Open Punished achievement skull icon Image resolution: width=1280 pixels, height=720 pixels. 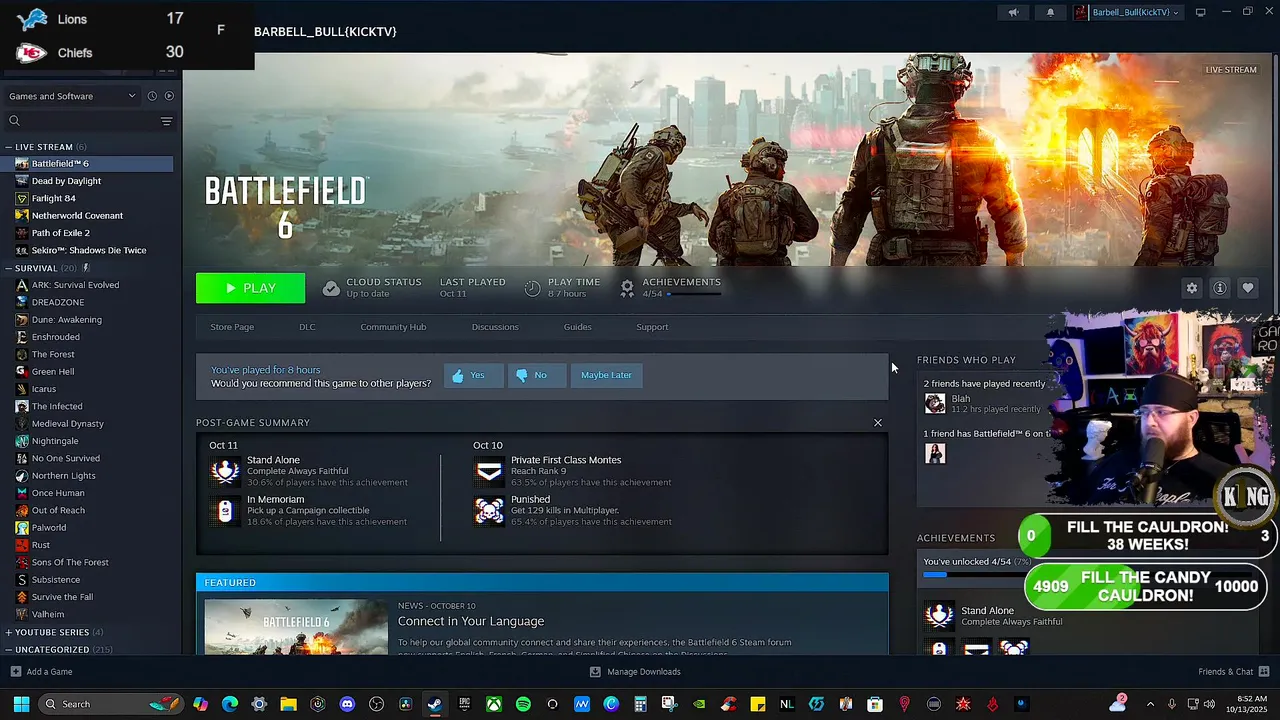pyautogui.click(x=489, y=510)
